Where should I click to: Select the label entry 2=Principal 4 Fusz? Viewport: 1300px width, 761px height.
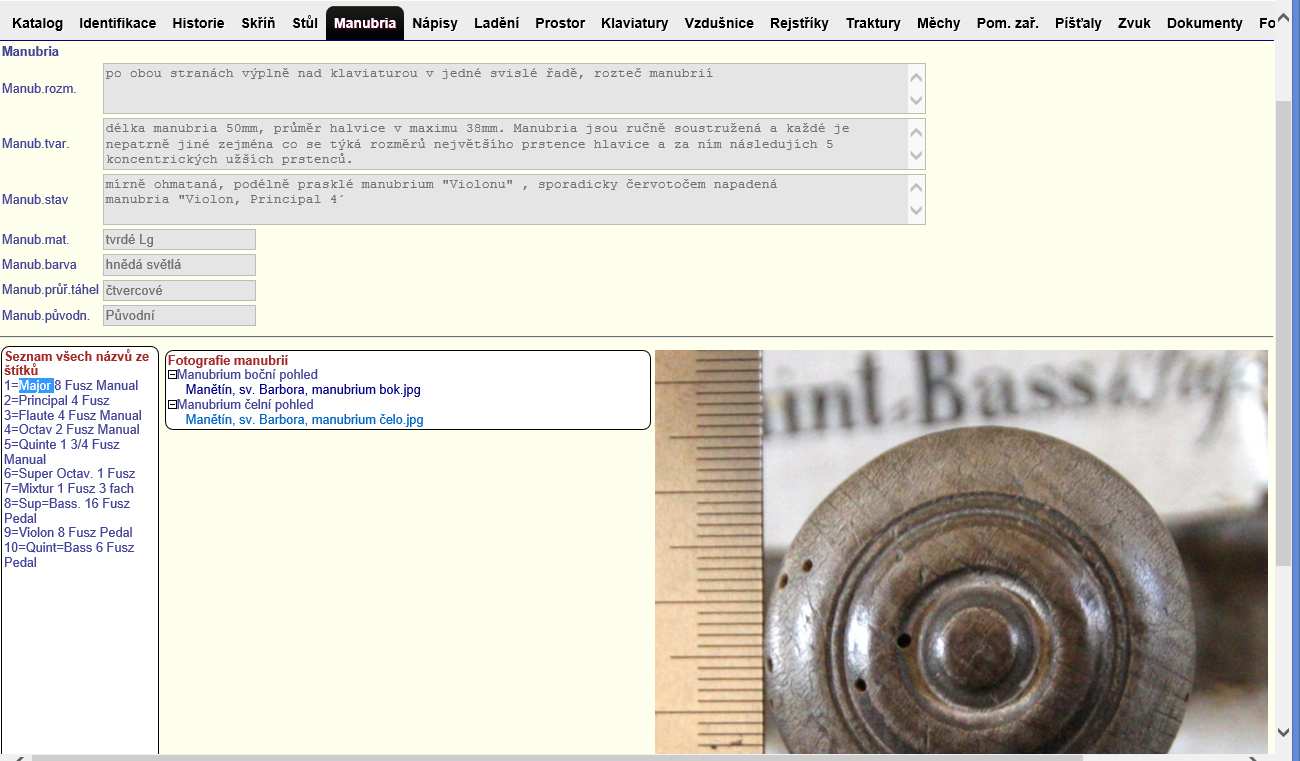(x=57, y=401)
